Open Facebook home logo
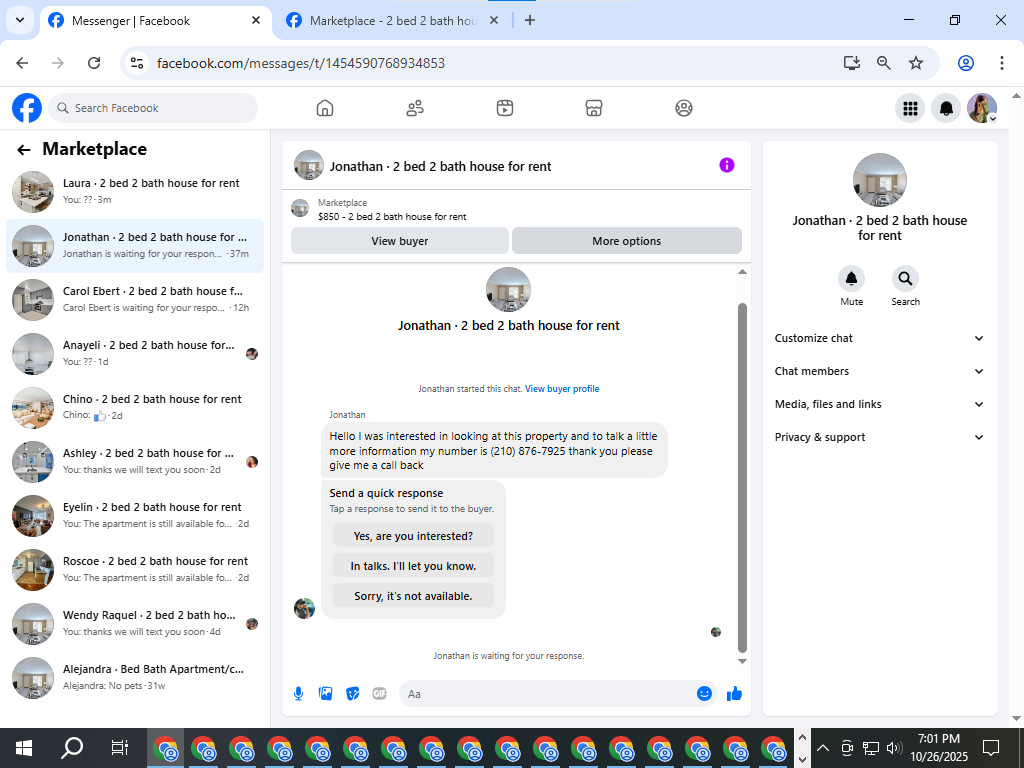The image size is (1024, 768). coord(27,108)
